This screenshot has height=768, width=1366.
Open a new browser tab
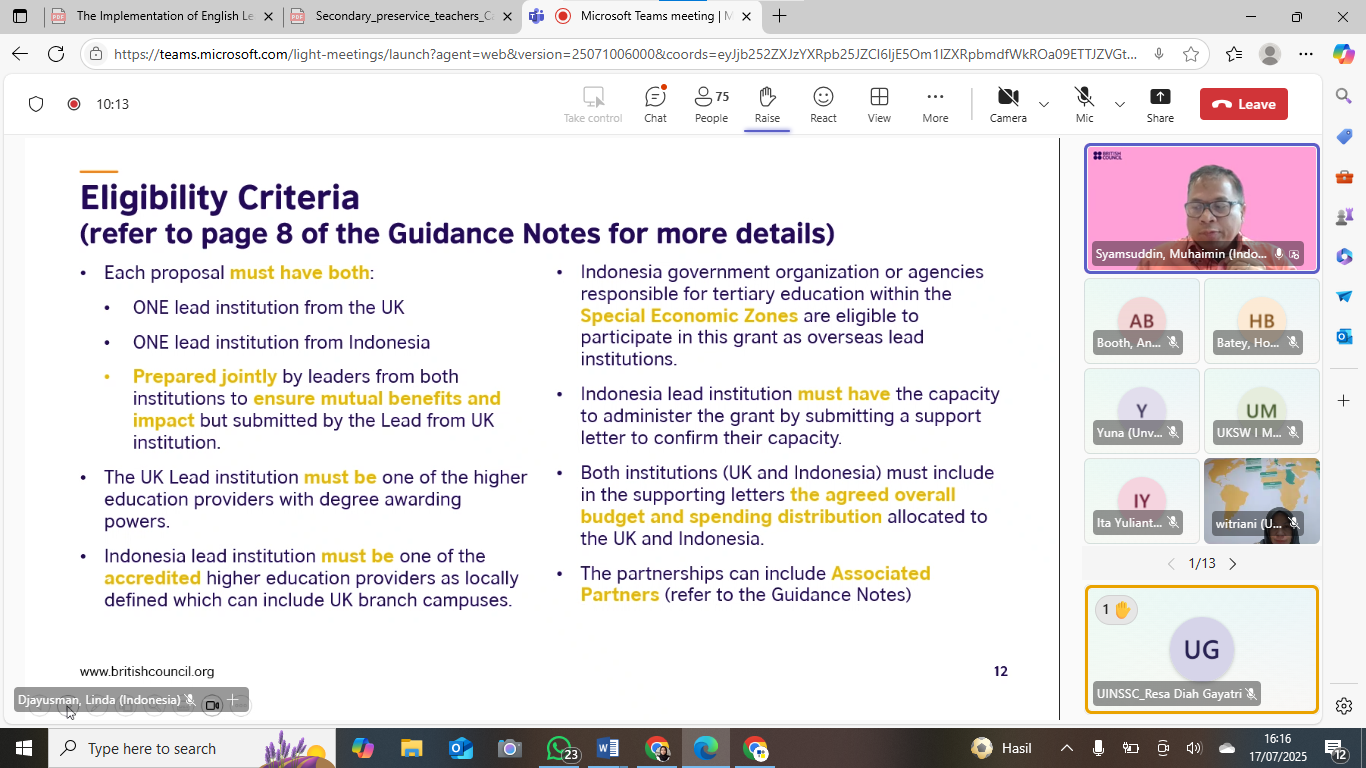point(779,16)
